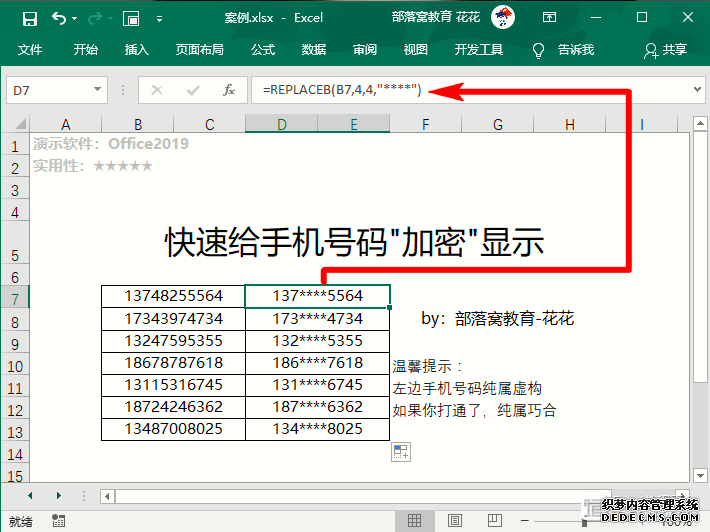Screen dimensions: 710x532
Task: Click the Insert Function fx icon
Action: click(228, 90)
